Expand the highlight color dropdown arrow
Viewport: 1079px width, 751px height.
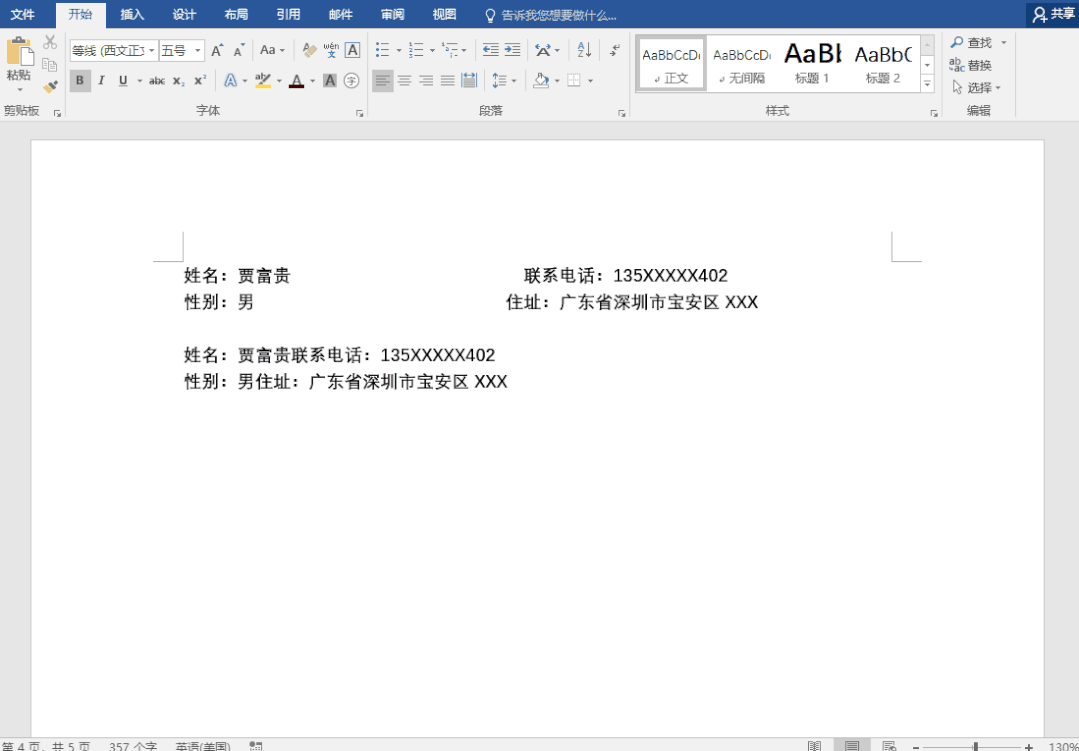pyautogui.click(x=279, y=81)
